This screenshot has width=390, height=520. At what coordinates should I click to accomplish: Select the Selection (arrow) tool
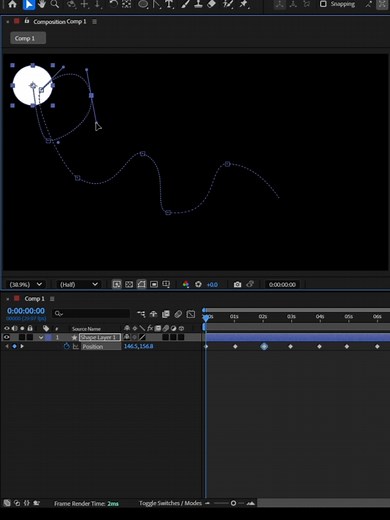[x=29, y=4]
